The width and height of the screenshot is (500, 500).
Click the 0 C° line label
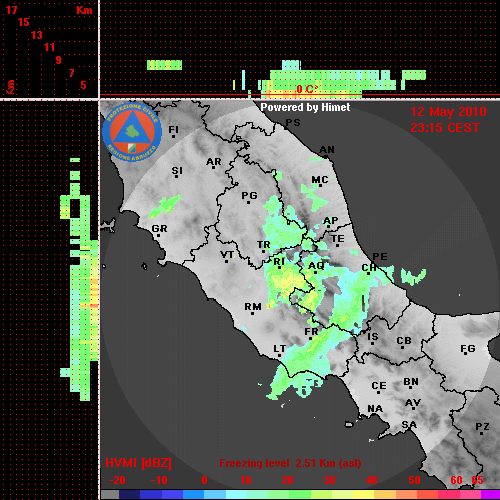click(x=306, y=89)
